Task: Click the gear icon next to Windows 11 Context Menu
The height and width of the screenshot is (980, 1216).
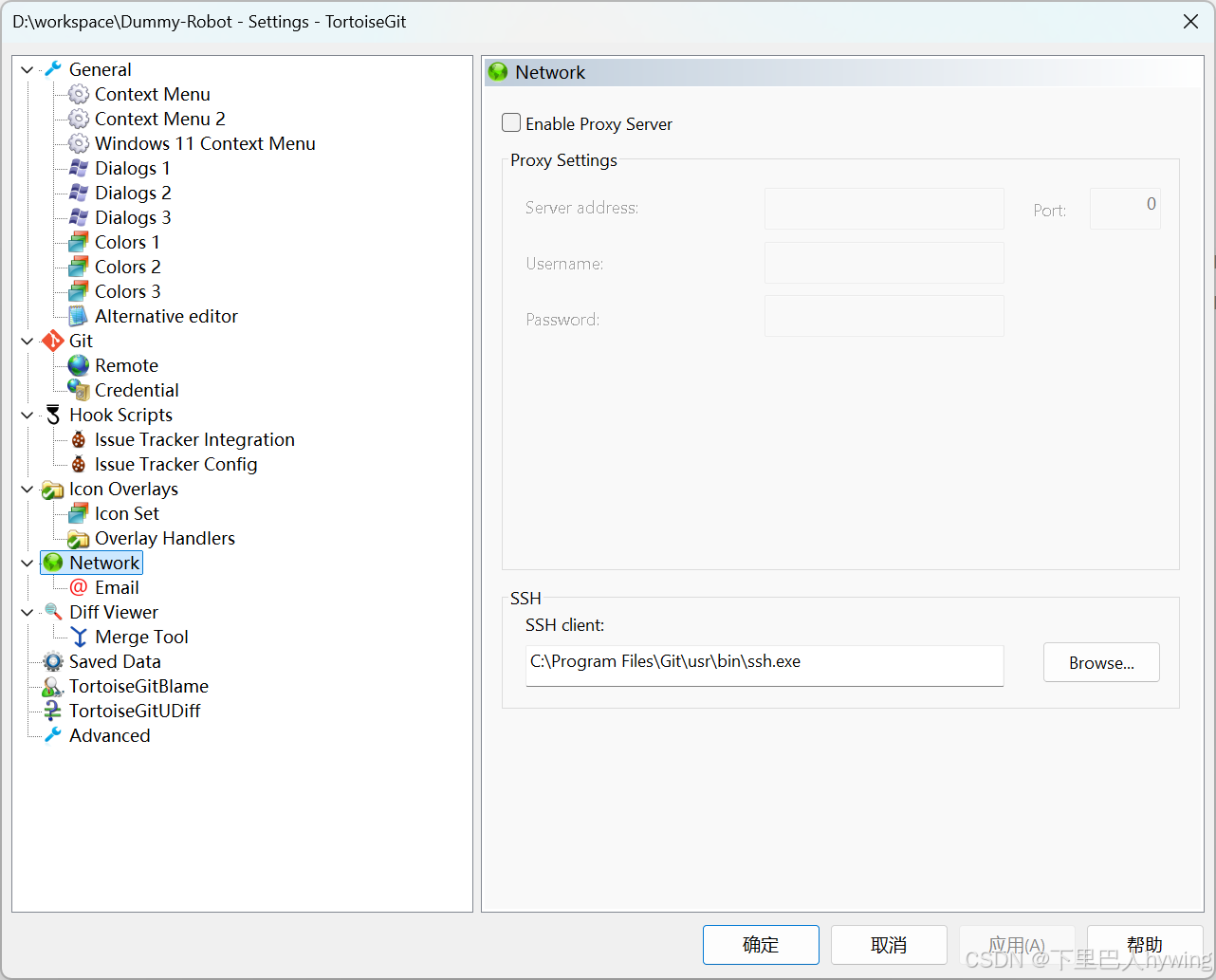Action: point(79,143)
